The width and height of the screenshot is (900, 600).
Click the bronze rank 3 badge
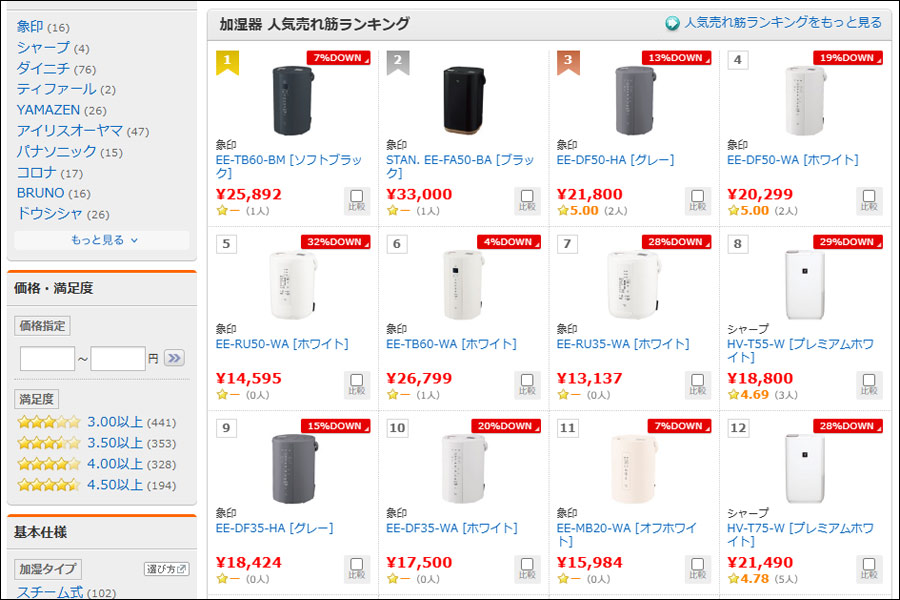tap(568, 62)
